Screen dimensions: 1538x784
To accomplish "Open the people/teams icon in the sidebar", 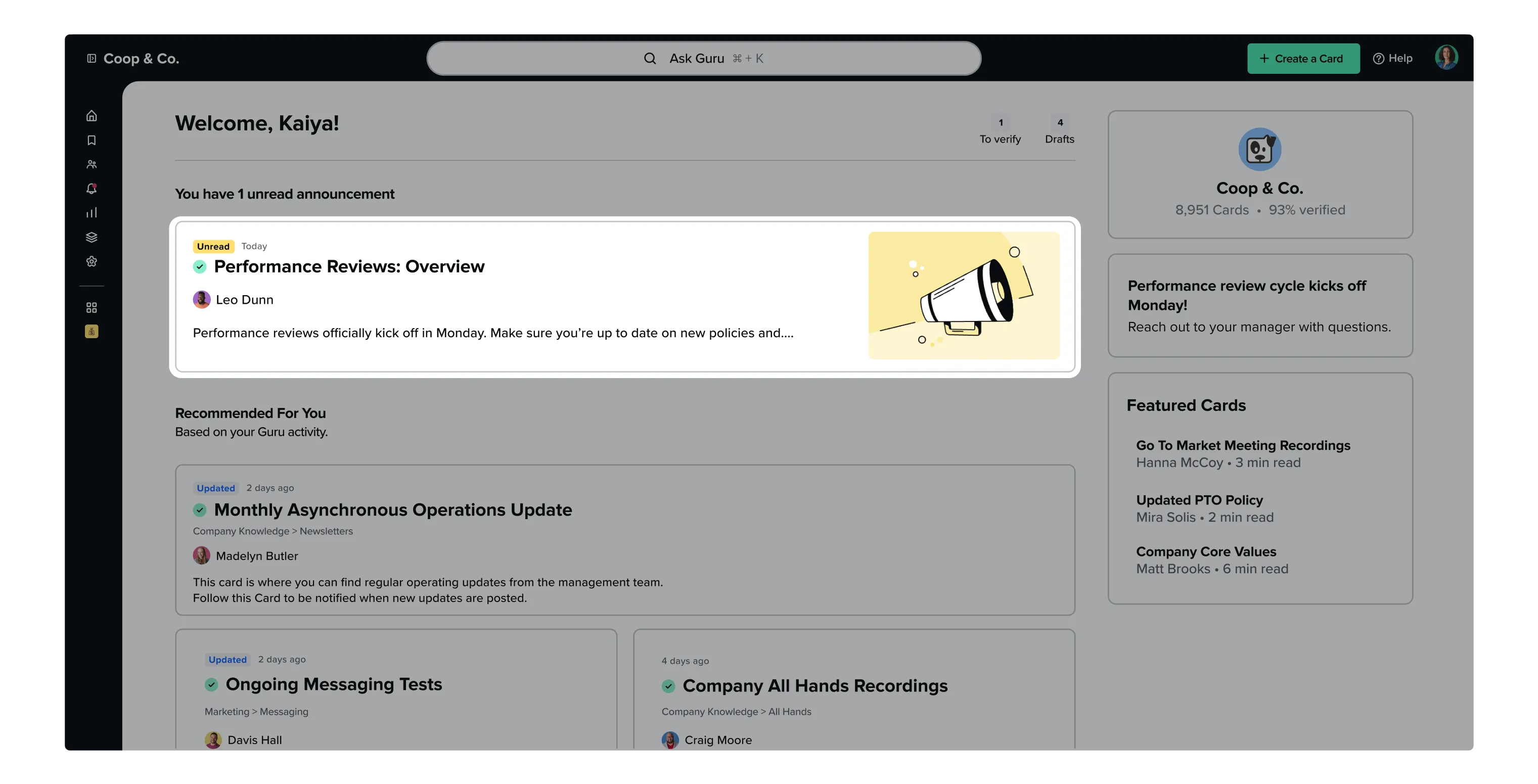I will (x=92, y=164).
